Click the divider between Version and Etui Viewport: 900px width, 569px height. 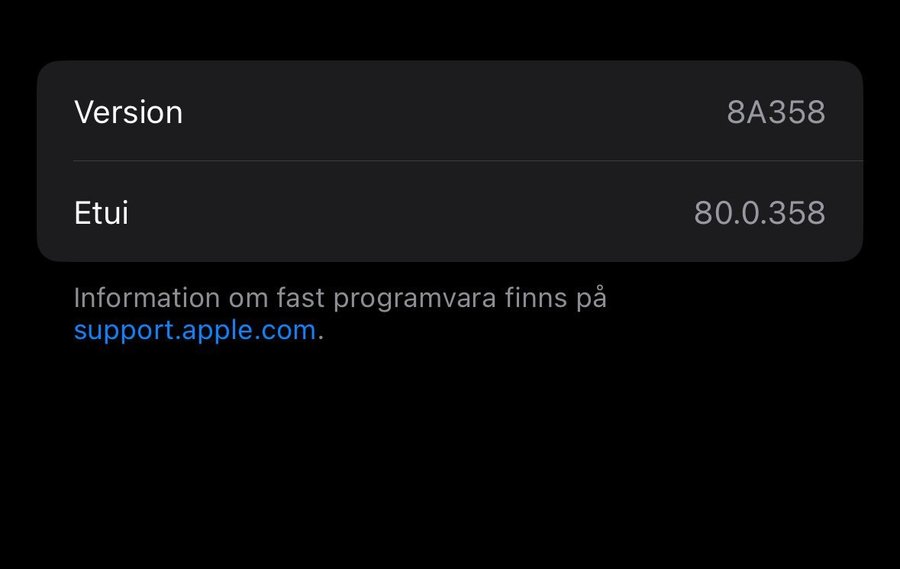pyautogui.click(x=468, y=161)
